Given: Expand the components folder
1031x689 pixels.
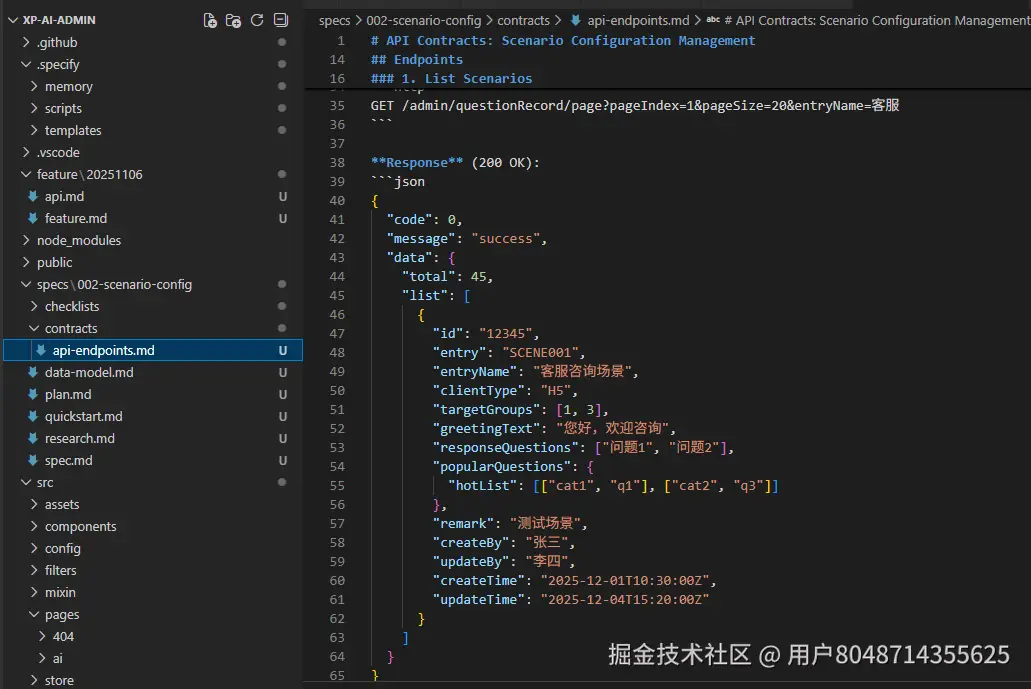Looking at the screenshot, I should point(34,527).
